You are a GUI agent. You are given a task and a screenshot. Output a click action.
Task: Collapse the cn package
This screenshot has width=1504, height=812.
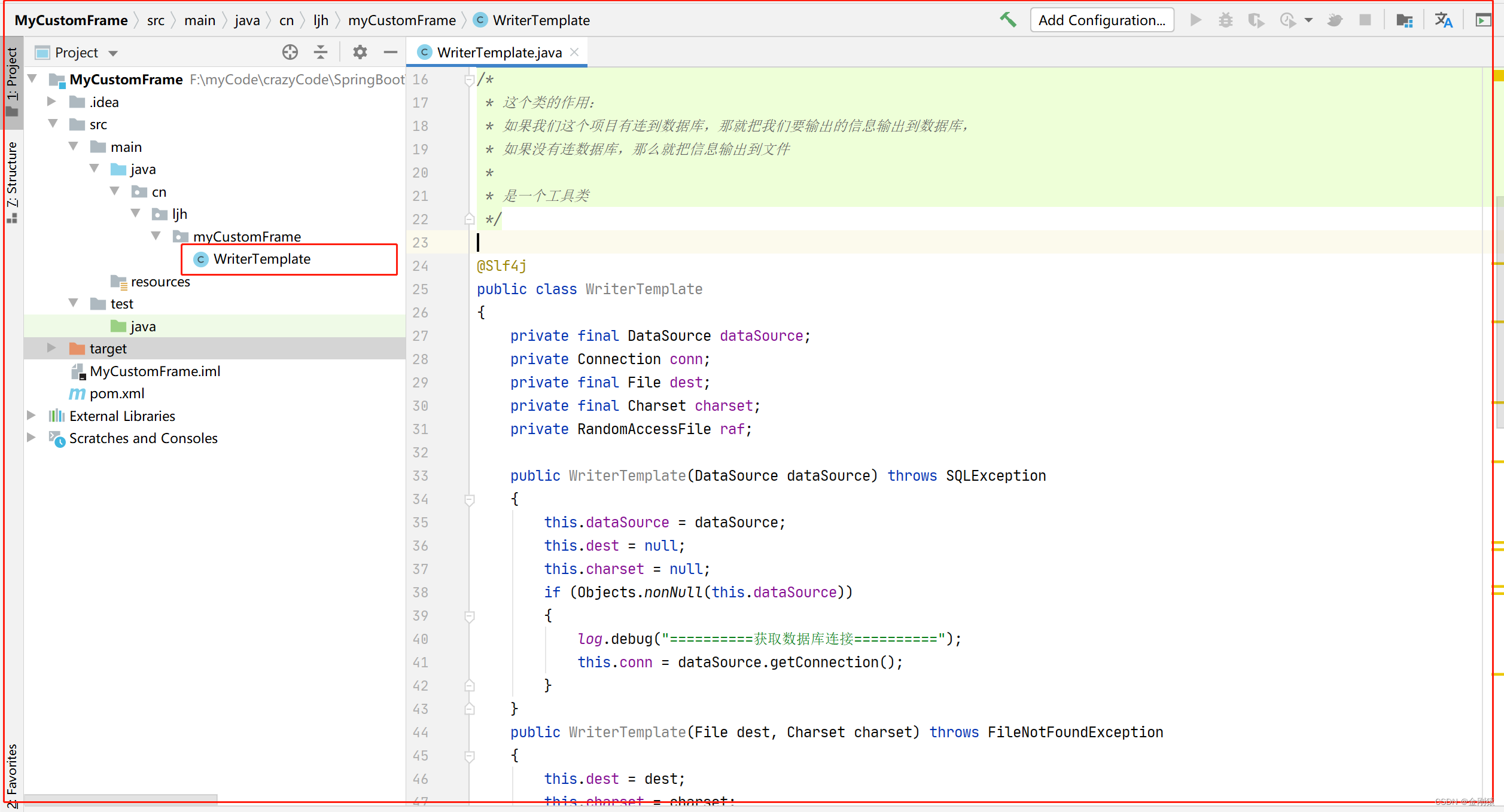(114, 191)
